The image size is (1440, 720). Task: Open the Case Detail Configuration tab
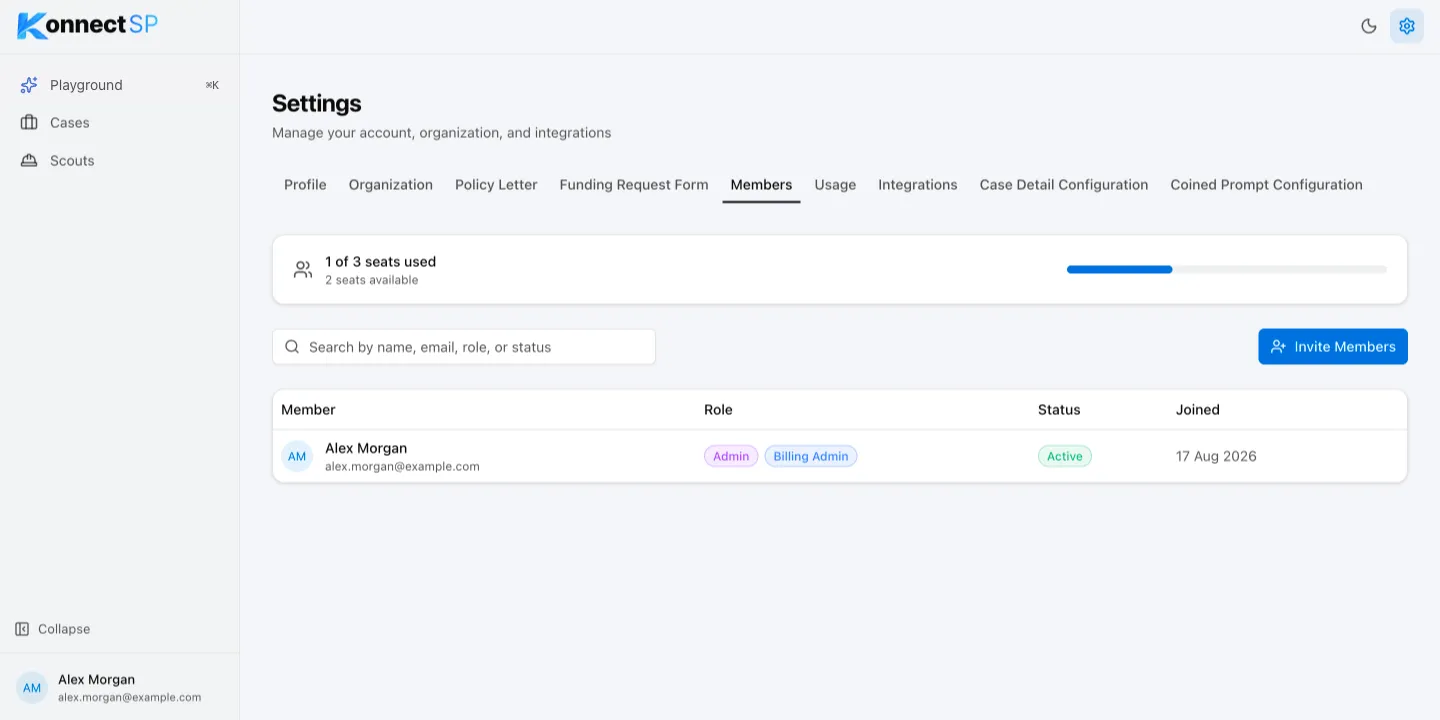click(1064, 185)
